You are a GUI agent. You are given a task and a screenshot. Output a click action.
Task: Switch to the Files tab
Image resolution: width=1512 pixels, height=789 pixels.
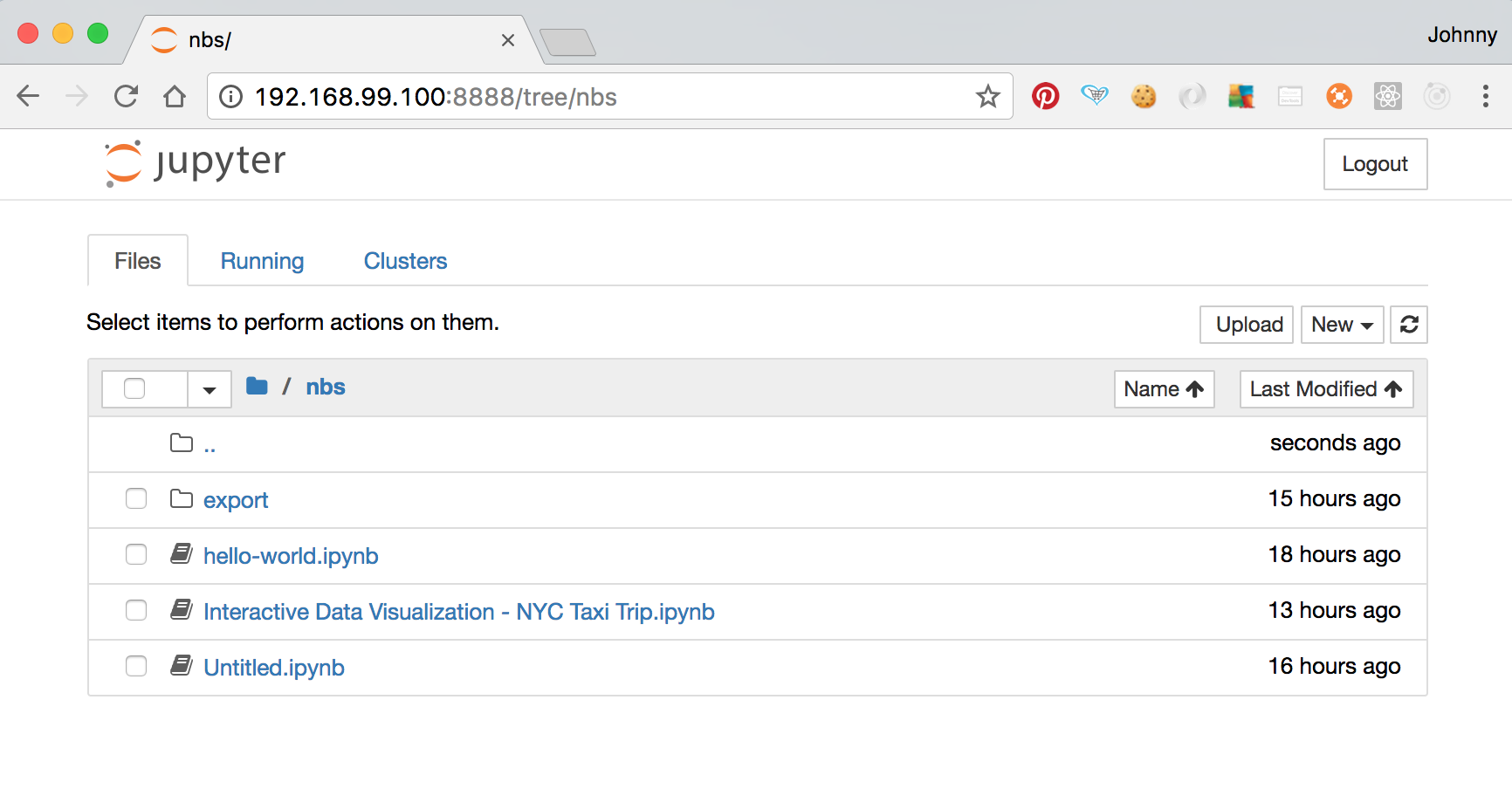138,261
